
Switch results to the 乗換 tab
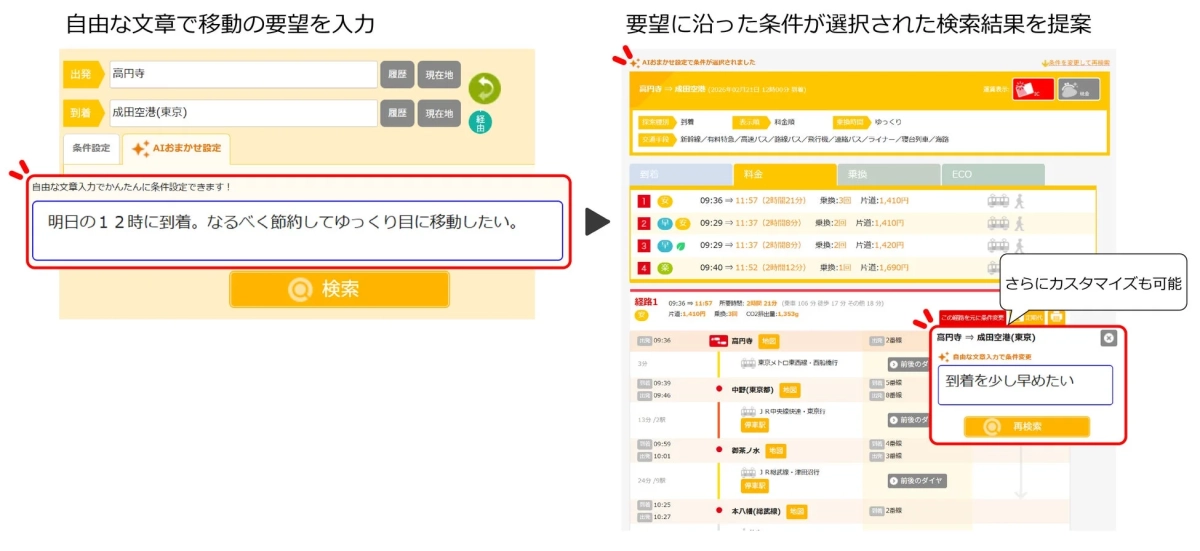pyautogui.click(x=888, y=174)
